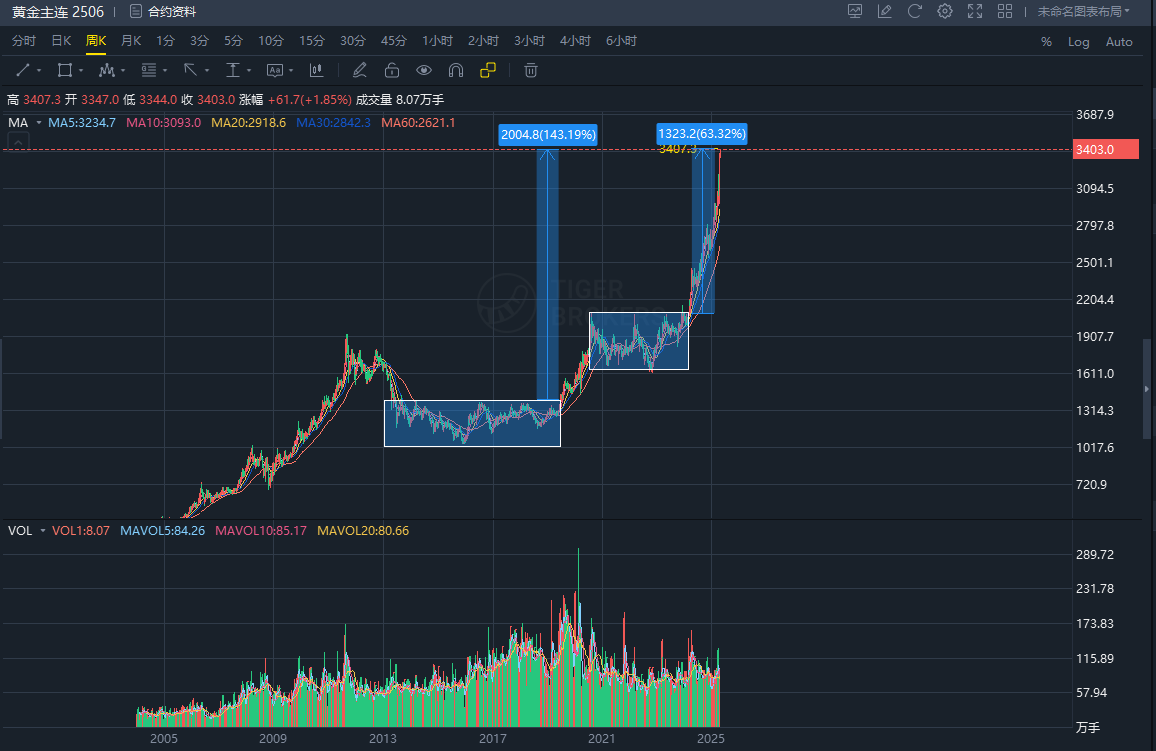The height and width of the screenshot is (751, 1156).
Task: Select the text annotation tool
Action: [x=275, y=70]
